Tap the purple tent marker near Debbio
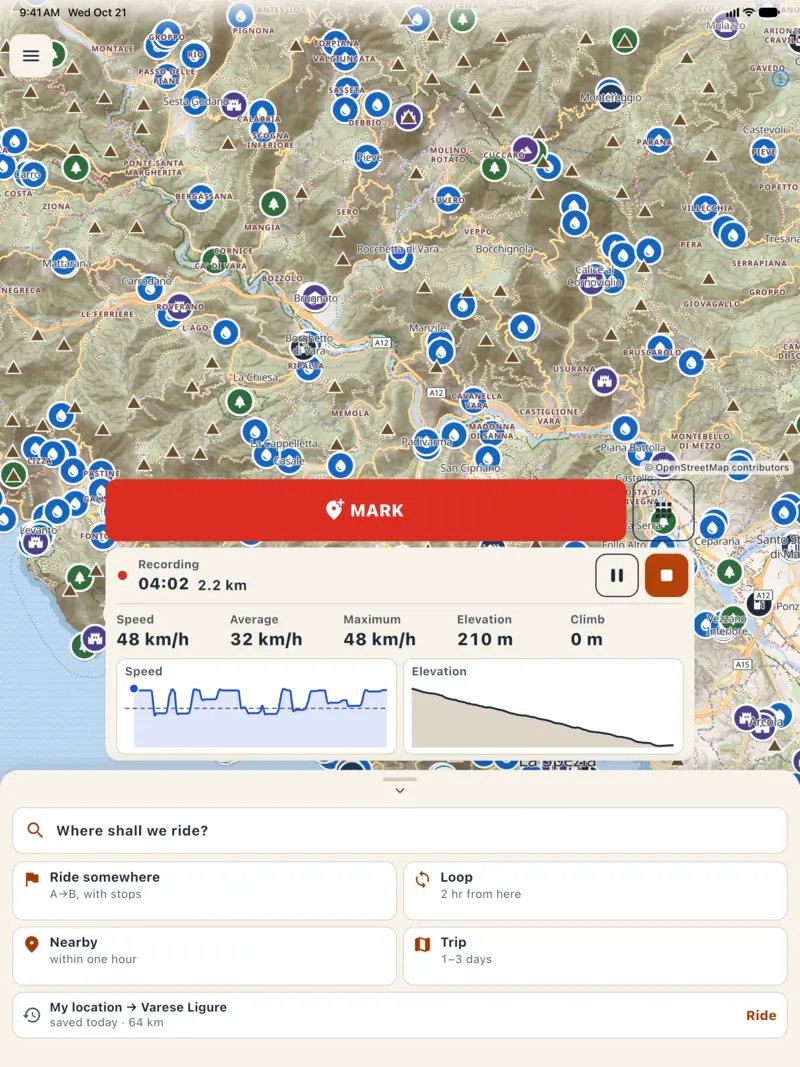Viewport: 800px width, 1067px height. point(408,117)
